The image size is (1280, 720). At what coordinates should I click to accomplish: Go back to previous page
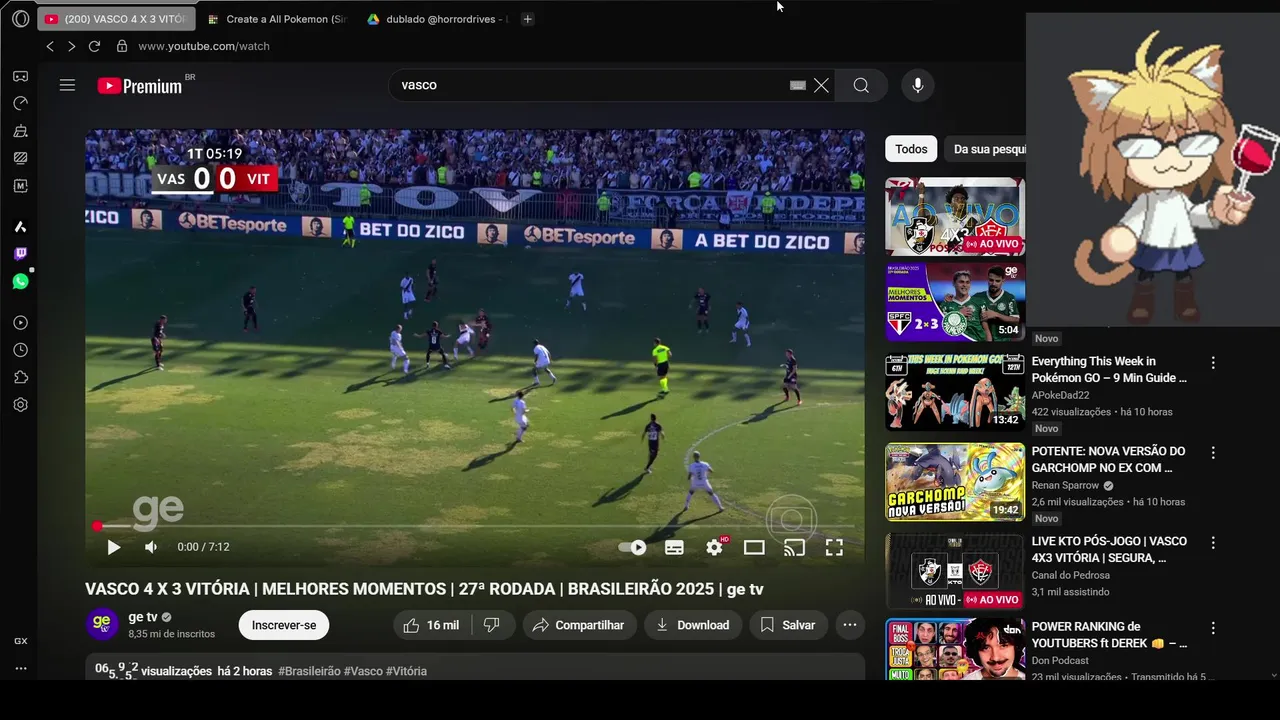pyautogui.click(x=50, y=46)
